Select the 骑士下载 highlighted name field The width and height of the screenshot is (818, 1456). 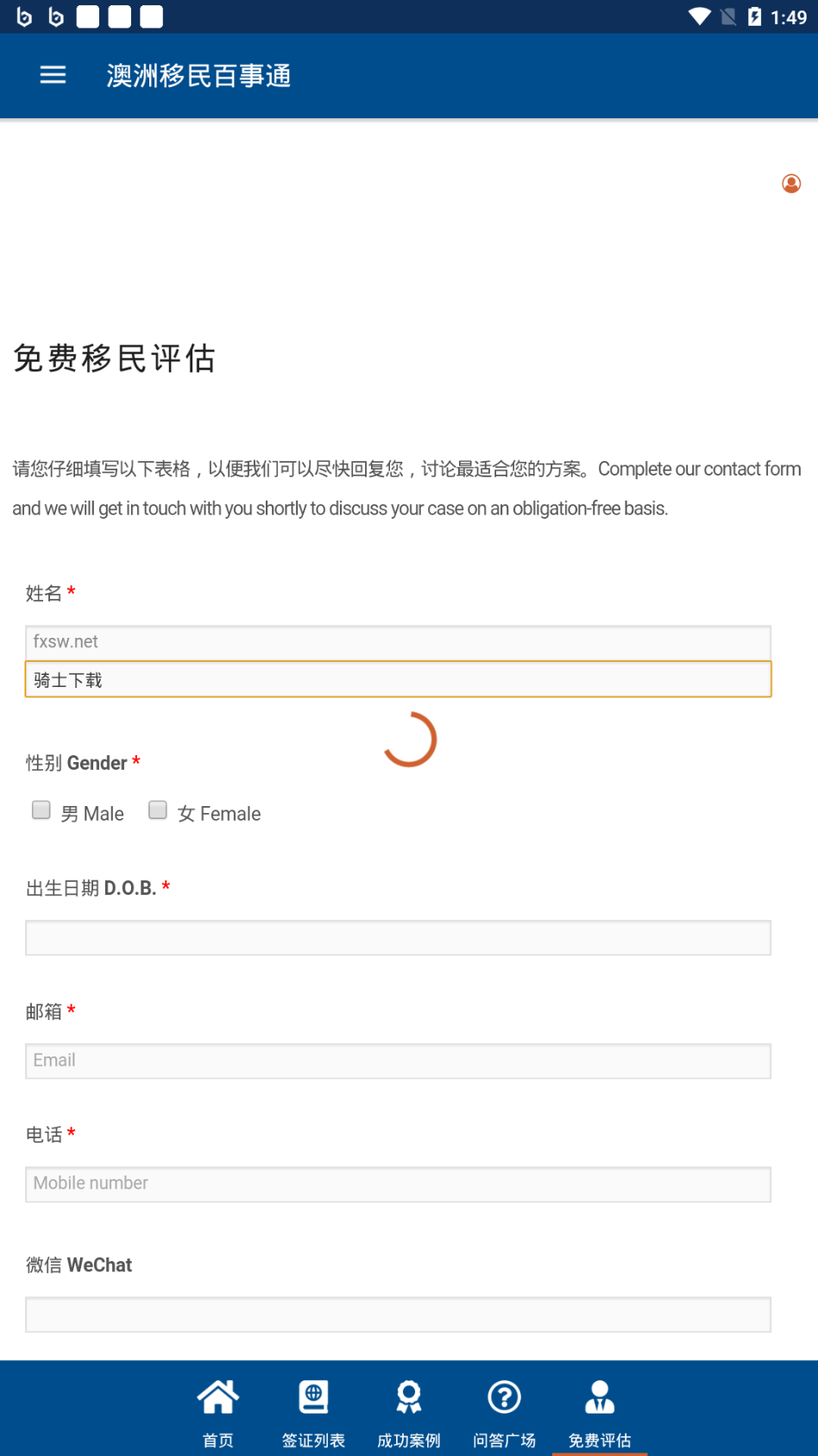(398, 679)
